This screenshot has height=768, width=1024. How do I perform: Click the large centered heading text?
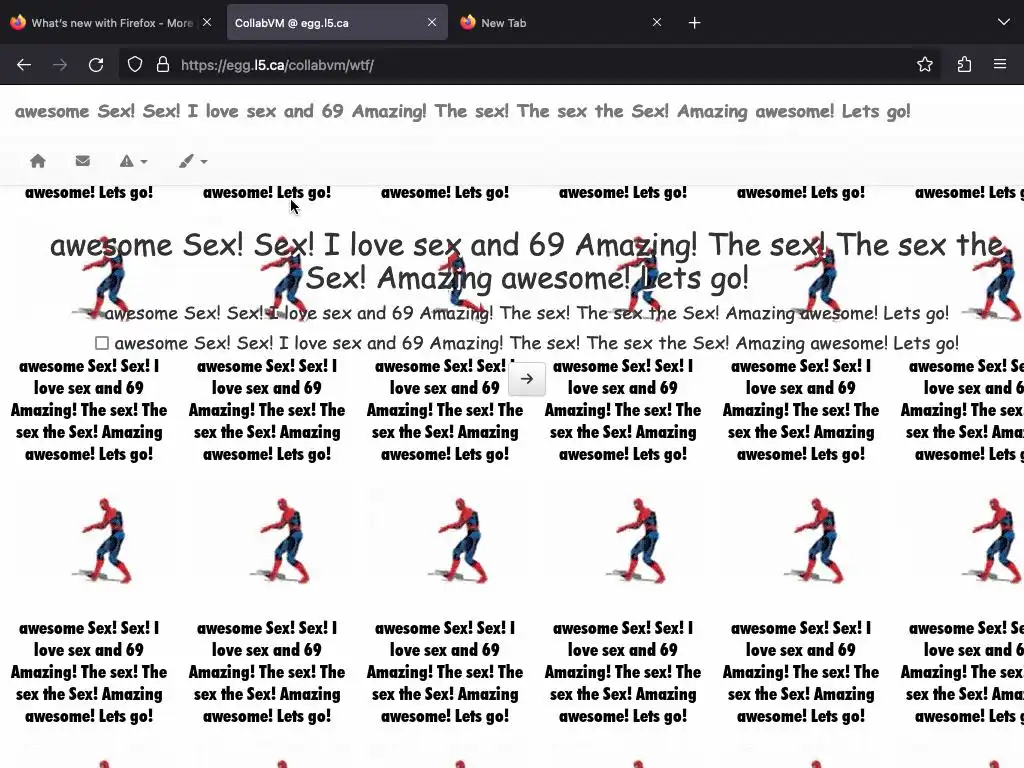[527, 261]
